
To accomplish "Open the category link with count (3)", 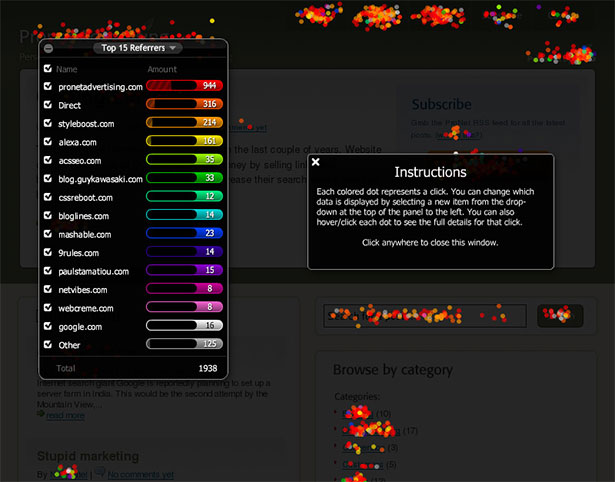I will [x=364, y=447].
